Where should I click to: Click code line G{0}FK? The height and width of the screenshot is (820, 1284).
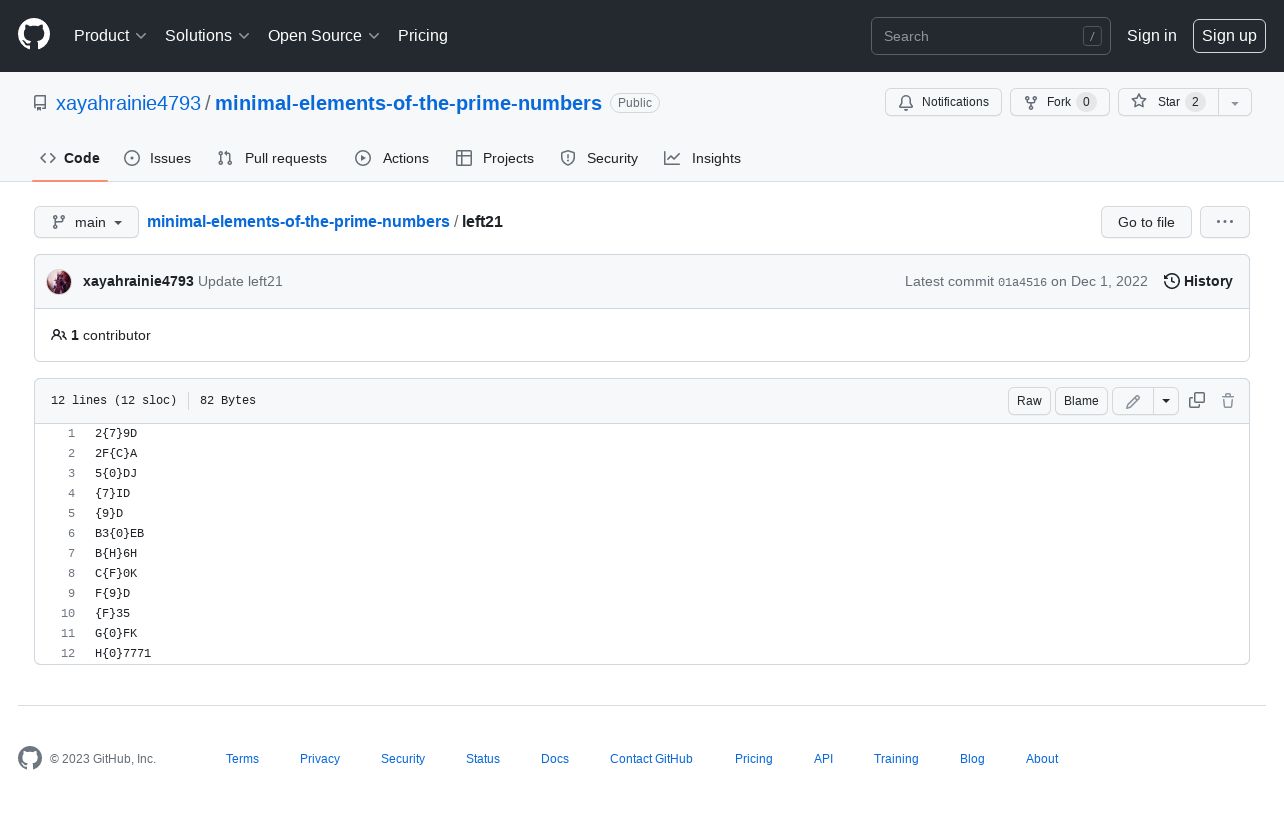pos(116,634)
